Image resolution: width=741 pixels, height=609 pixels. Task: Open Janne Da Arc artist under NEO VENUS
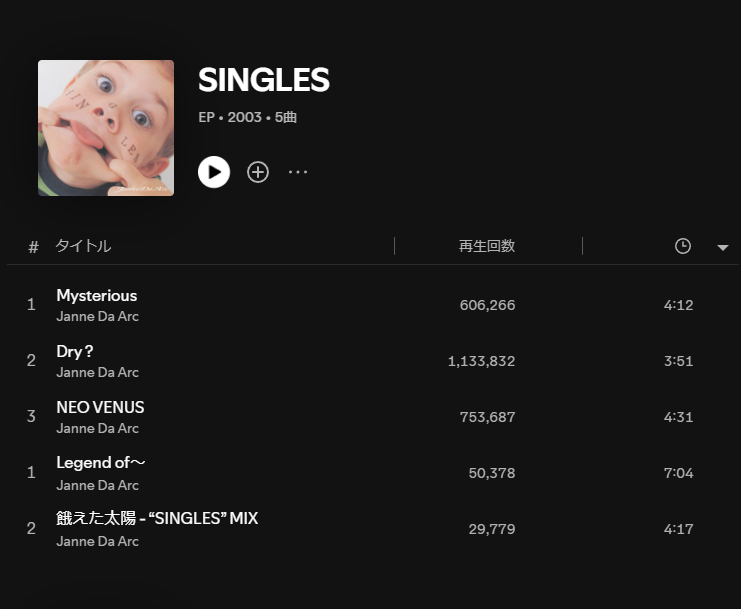click(98, 428)
